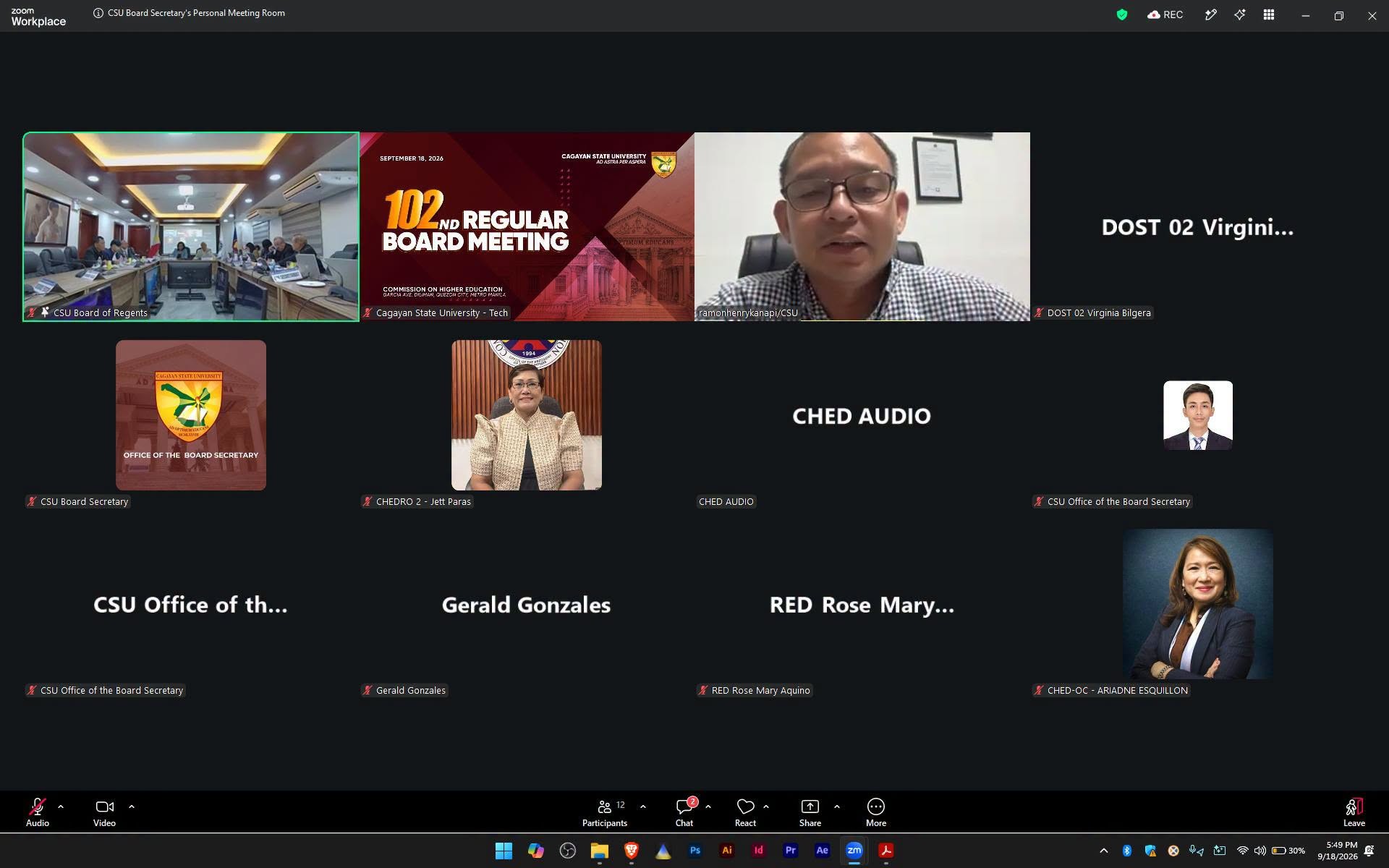Select the CSU Board of Regents video tile
The height and width of the screenshot is (868, 1389).
(191, 226)
